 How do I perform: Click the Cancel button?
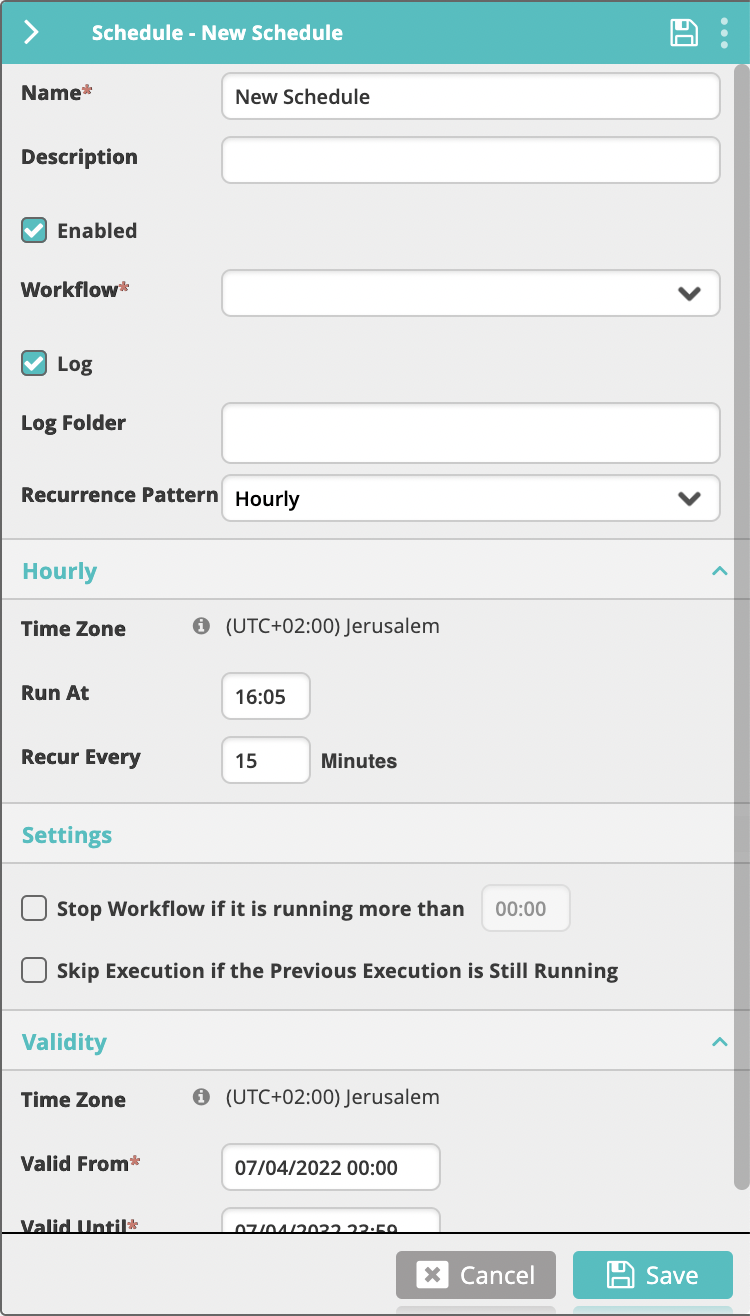pos(476,1275)
